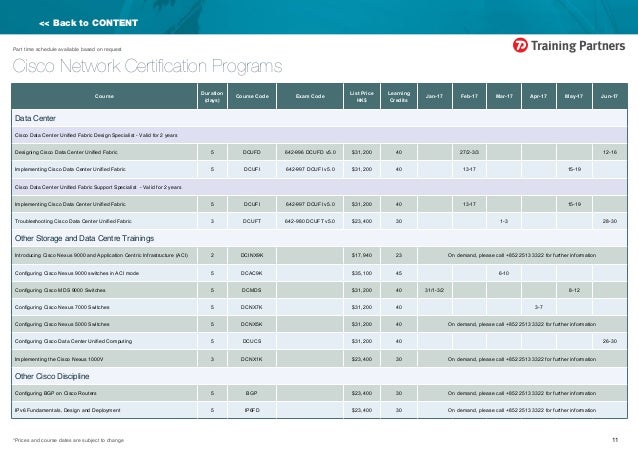
Task: Click the '1-3' Mar-17 date for DCUFT
Action: pos(504,221)
